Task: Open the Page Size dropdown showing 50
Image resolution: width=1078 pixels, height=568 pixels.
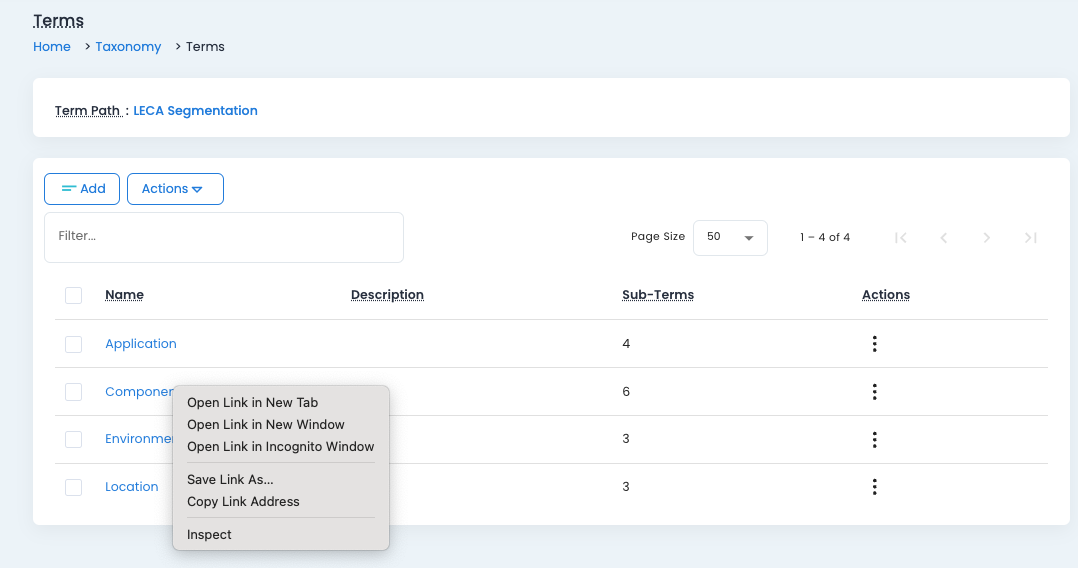Action: coord(730,238)
